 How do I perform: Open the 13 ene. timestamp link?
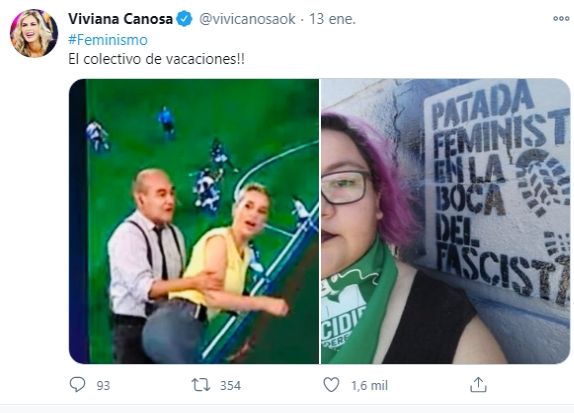click(x=332, y=19)
